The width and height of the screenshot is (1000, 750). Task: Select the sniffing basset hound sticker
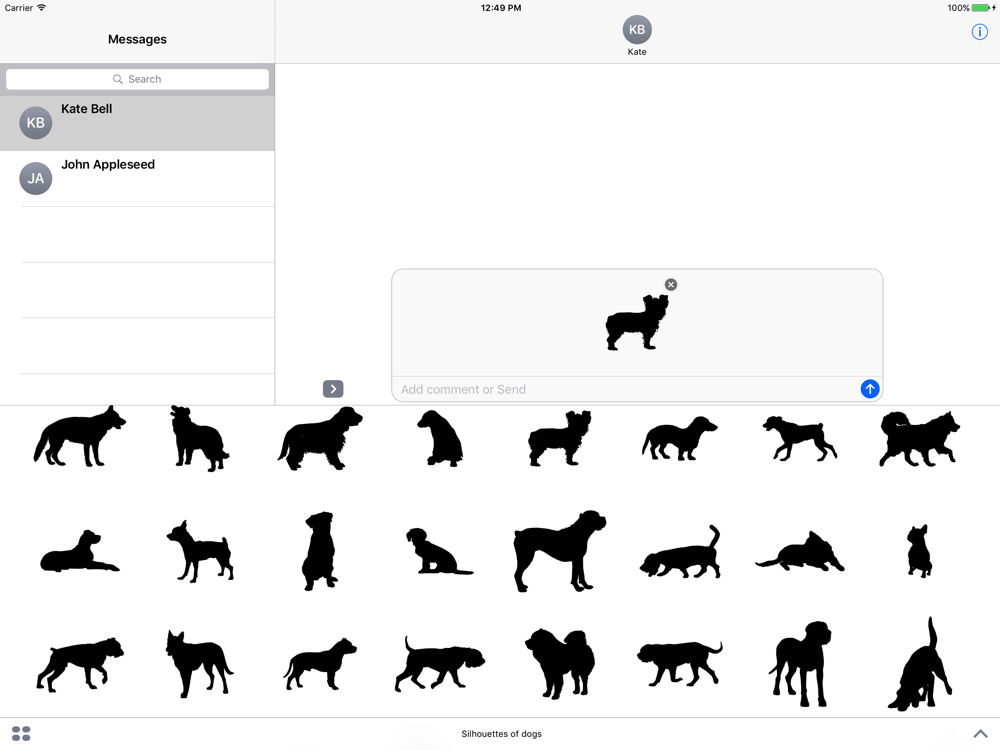[680, 552]
